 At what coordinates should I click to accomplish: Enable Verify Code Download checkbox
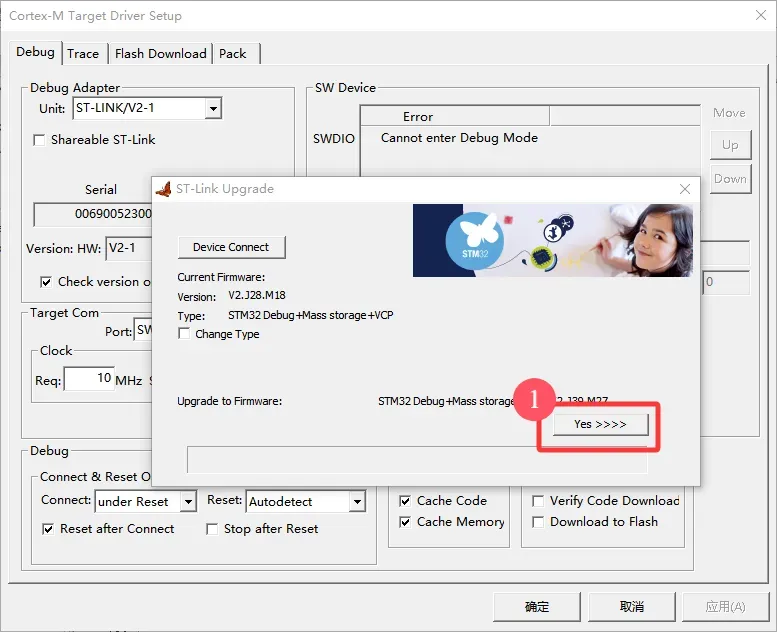[539, 501]
